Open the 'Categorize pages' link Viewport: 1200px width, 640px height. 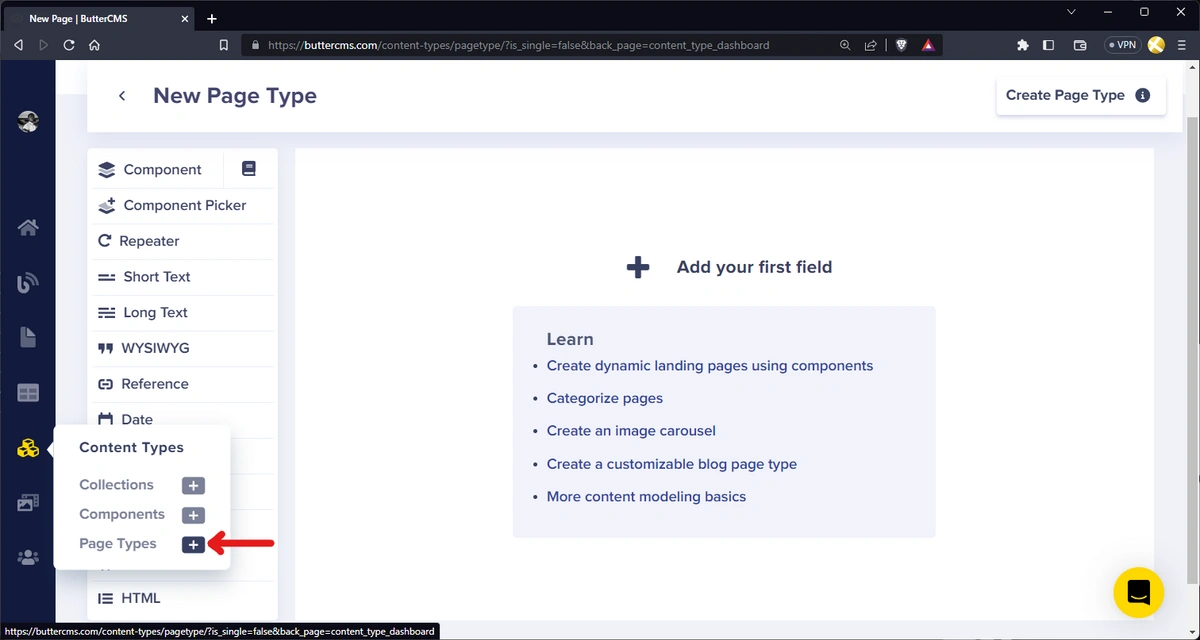coord(605,398)
